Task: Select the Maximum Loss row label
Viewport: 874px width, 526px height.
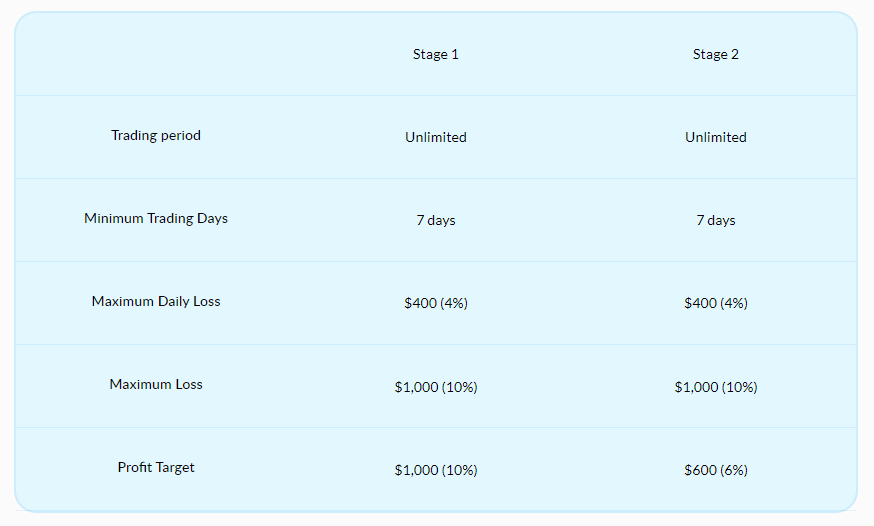Action: pos(156,384)
